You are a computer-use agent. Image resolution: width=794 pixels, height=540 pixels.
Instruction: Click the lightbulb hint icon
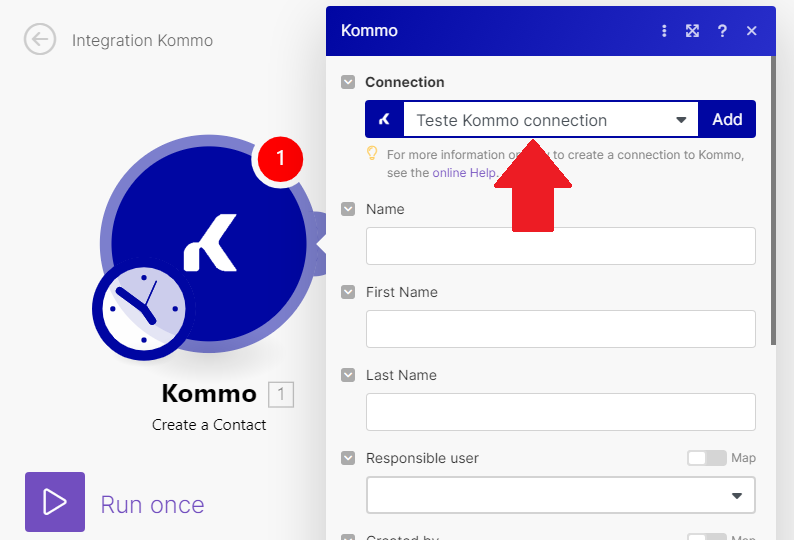[x=372, y=153]
